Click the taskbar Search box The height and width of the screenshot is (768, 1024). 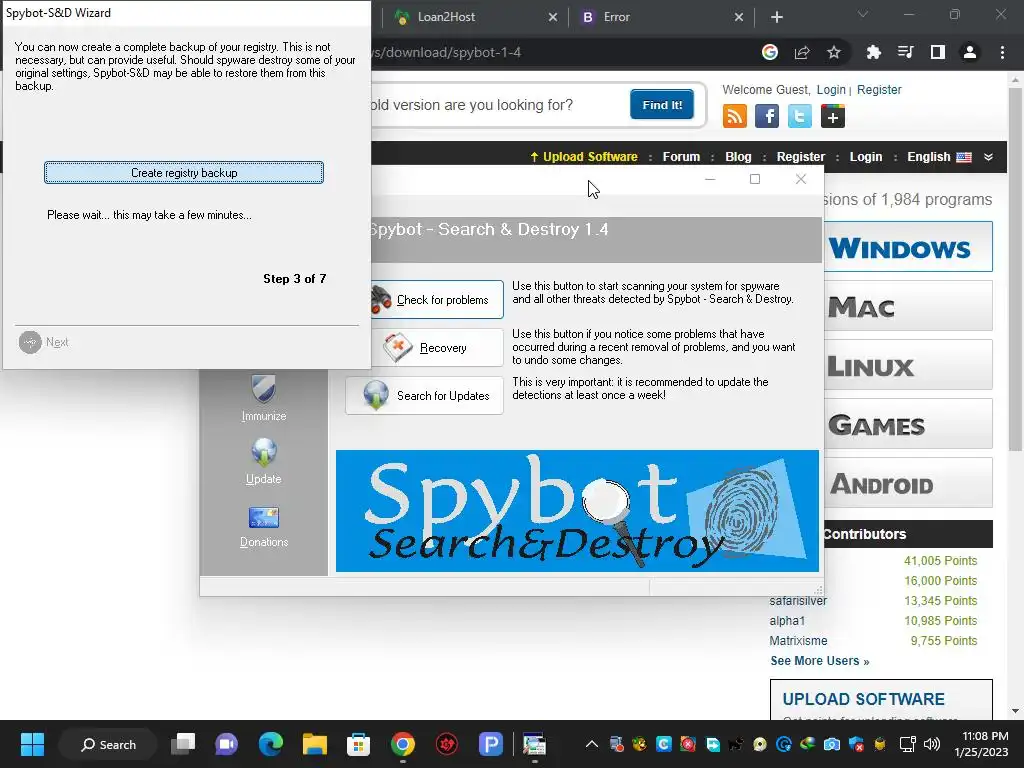point(108,744)
